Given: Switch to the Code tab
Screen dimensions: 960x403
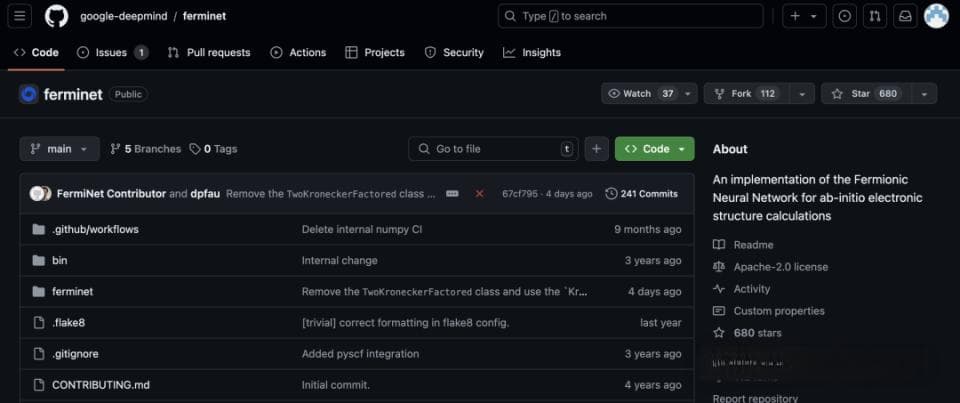Looking at the screenshot, I should pos(36,53).
